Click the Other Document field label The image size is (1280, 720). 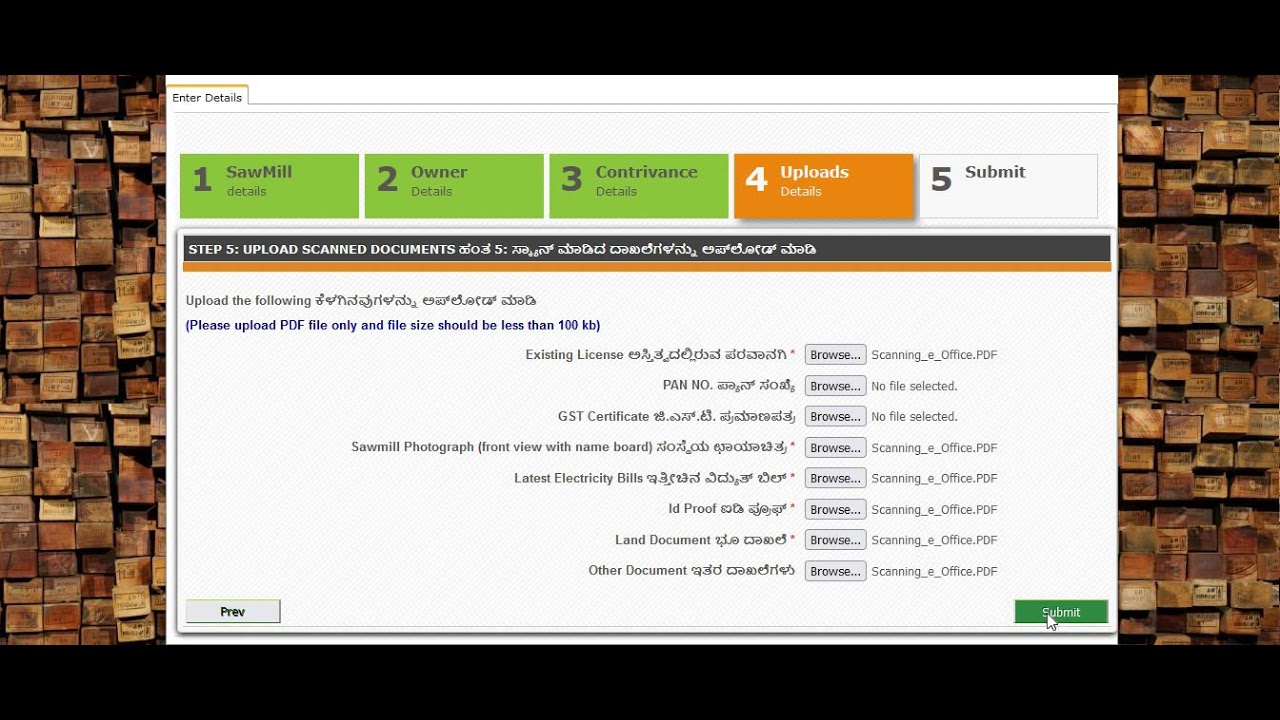click(692, 571)
